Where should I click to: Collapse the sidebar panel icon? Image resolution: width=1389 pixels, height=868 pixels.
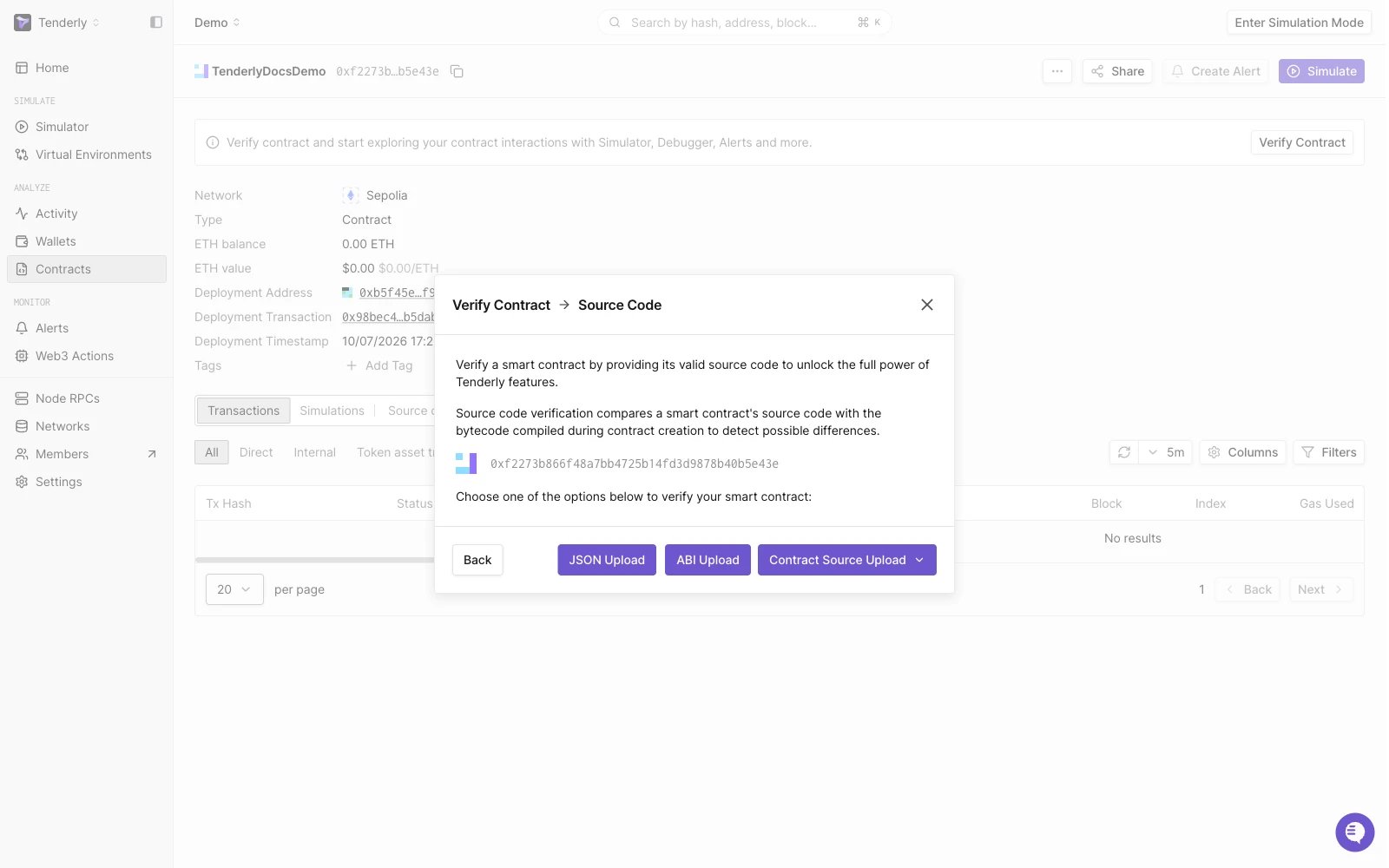pos(156,23)
